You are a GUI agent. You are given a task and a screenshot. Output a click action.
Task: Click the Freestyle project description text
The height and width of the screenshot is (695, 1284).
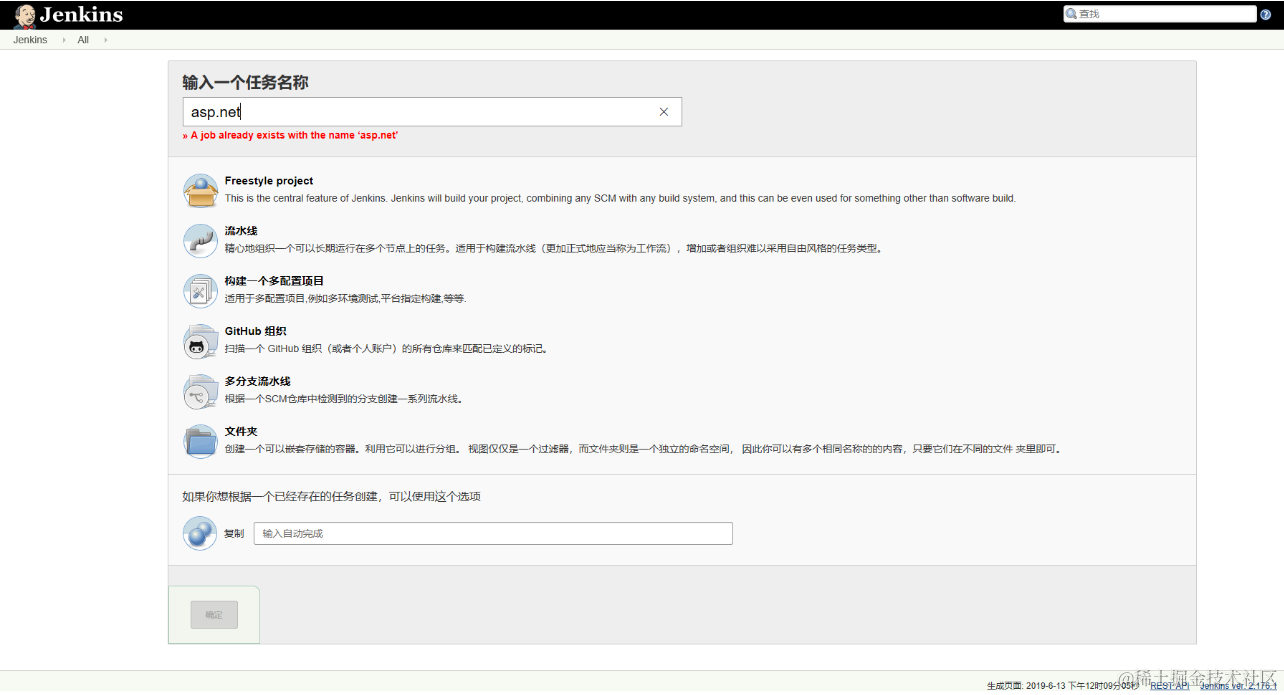(x=620, y=198)
